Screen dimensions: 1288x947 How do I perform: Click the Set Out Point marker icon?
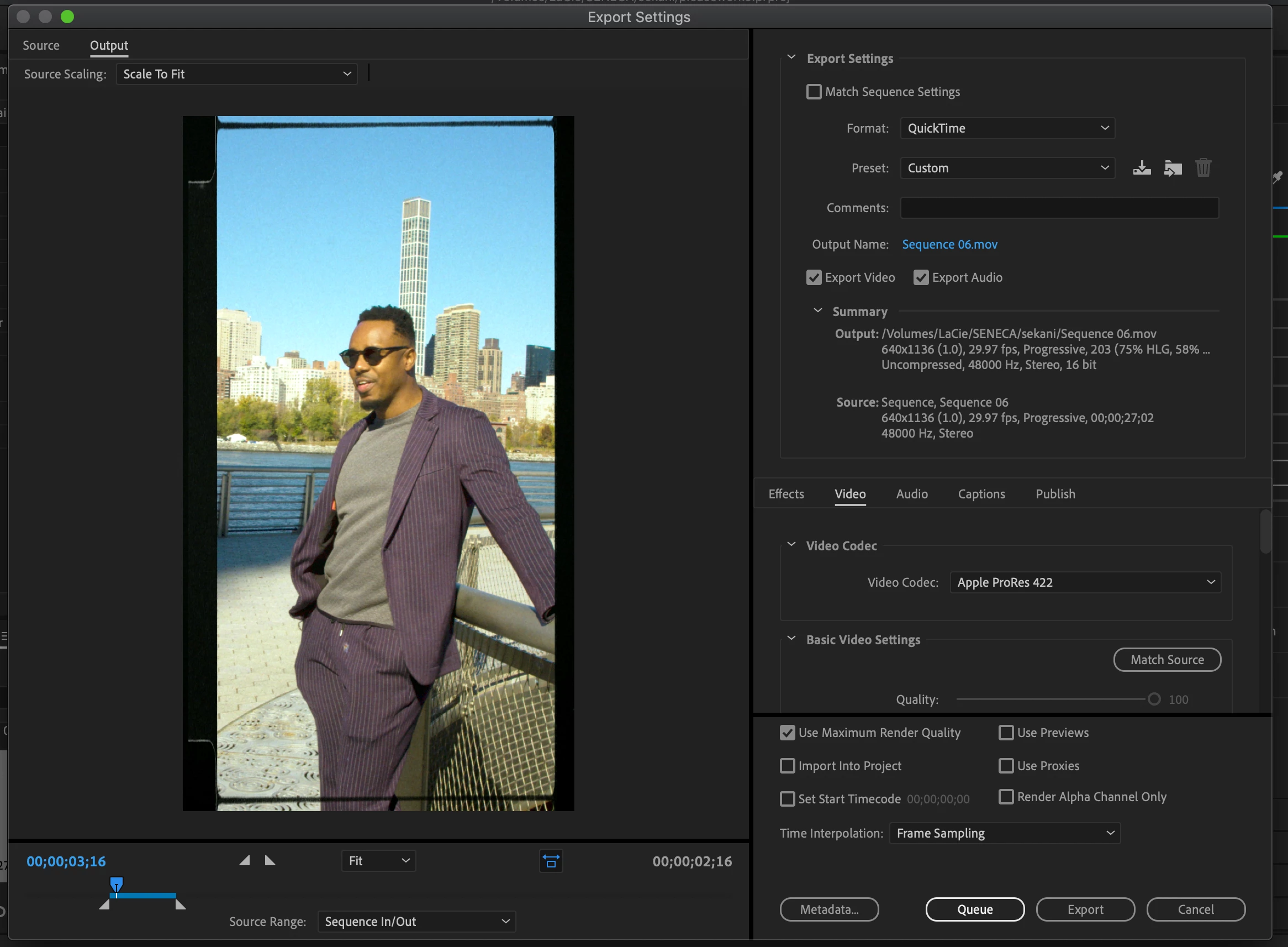270,860
